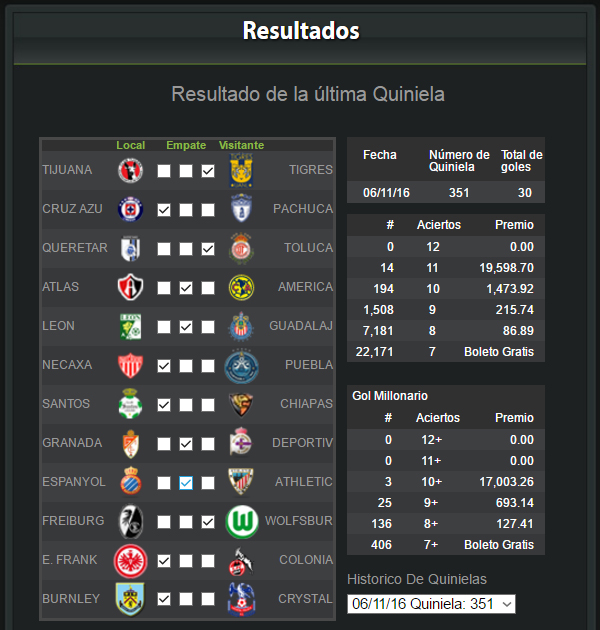Click the Tigres team crest

pyautogui.click(x=241, y=170)
